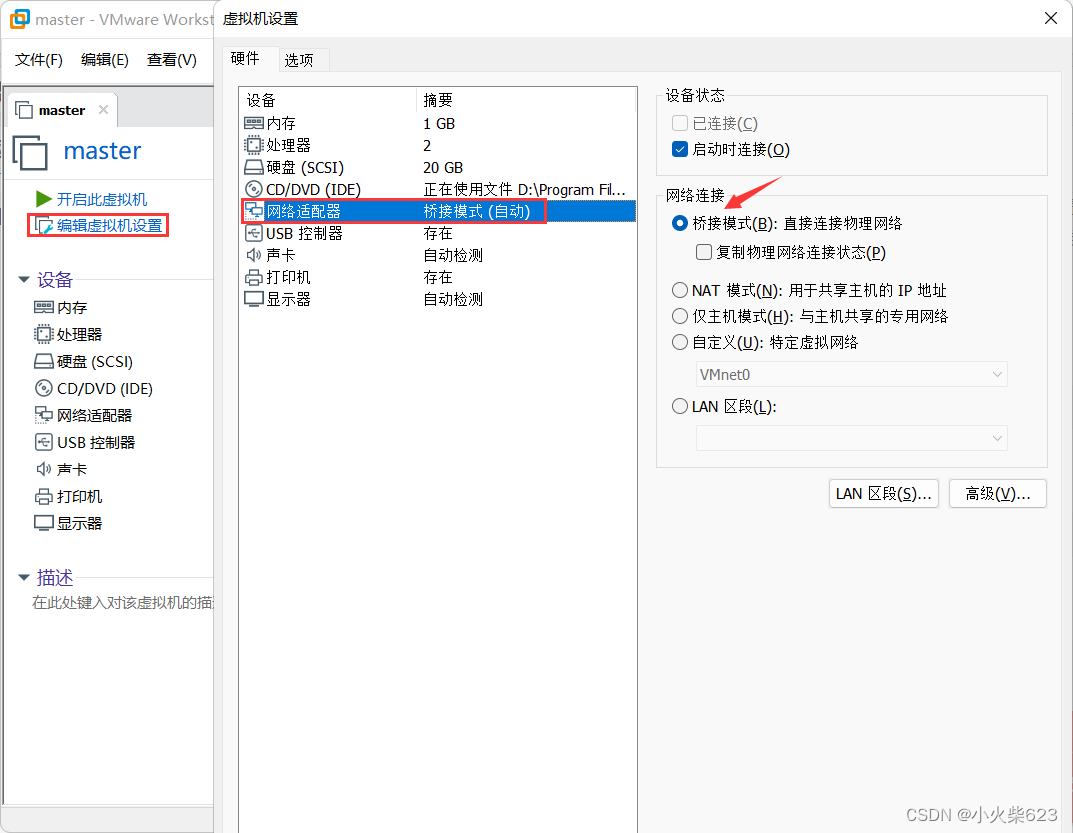Viewport: 1073px width, 833px height.
Task: Select the 自动检测 summary for 显示器
Action: click(x=453, y=299)
